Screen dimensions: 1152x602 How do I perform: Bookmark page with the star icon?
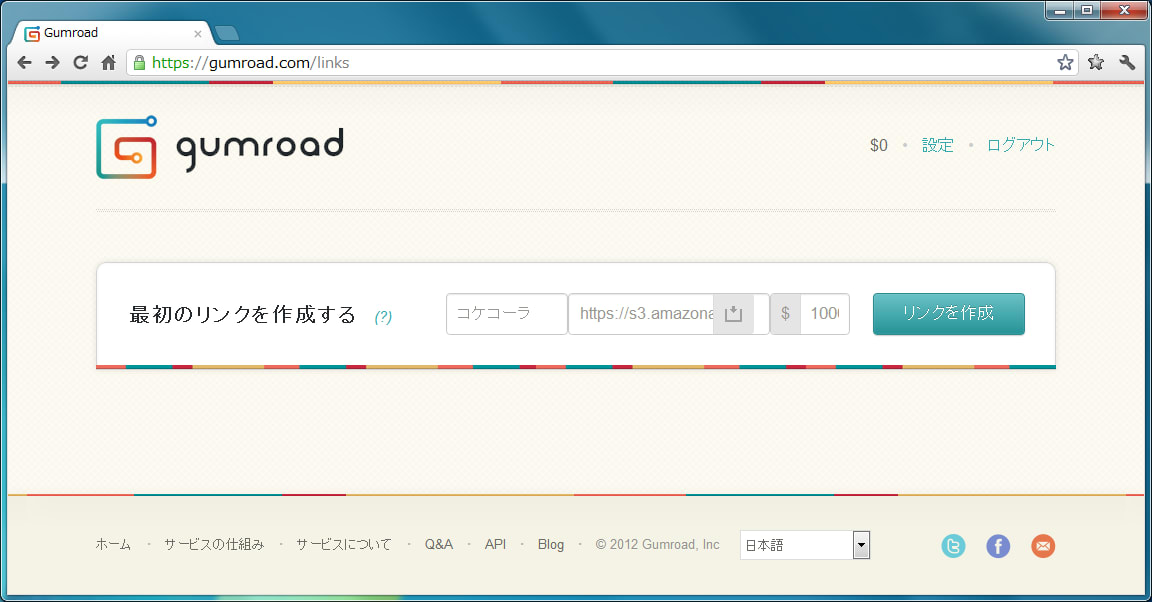(1065, 63)
